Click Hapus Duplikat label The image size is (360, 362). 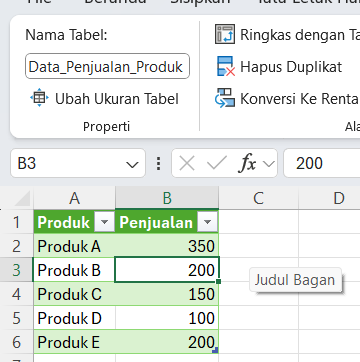coord(291,67)
